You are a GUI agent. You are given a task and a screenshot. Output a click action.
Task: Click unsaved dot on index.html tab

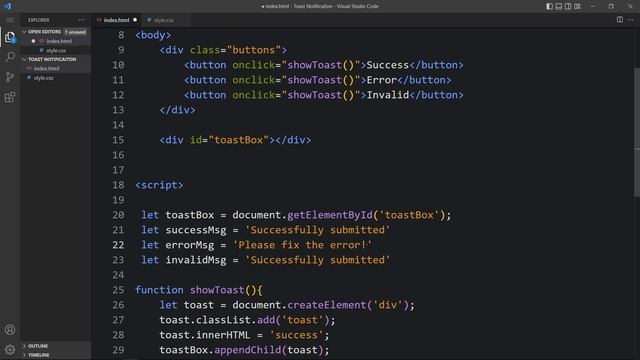pos(135,20)
